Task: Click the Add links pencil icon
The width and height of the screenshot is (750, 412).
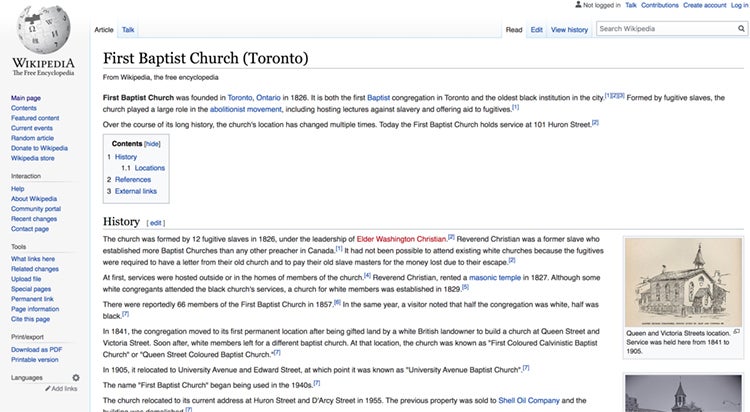Action: (44, 388)
